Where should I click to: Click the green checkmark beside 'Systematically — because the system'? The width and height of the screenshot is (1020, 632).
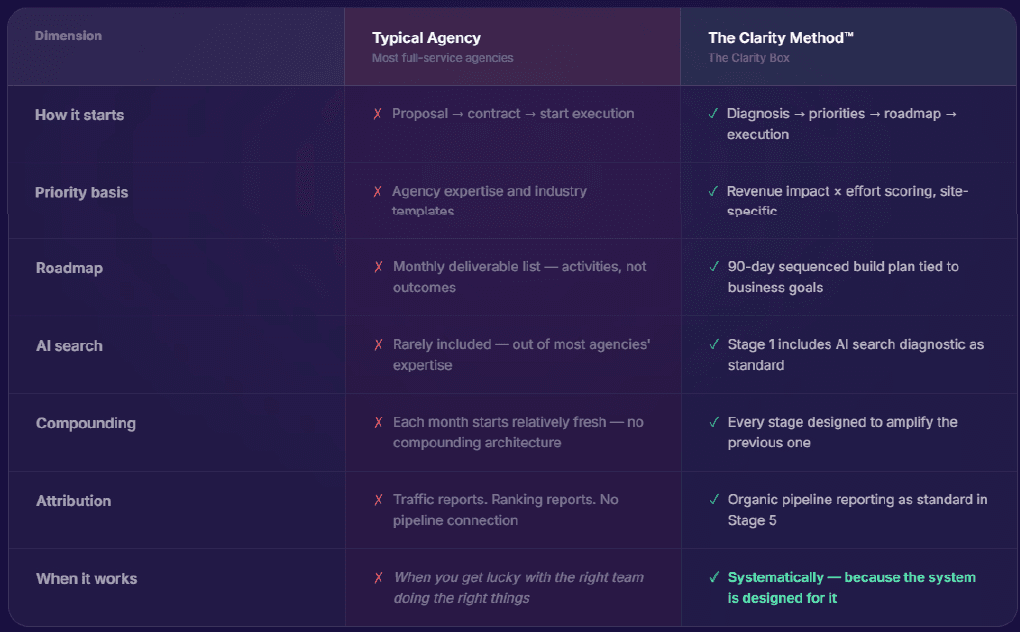[714, 577]
